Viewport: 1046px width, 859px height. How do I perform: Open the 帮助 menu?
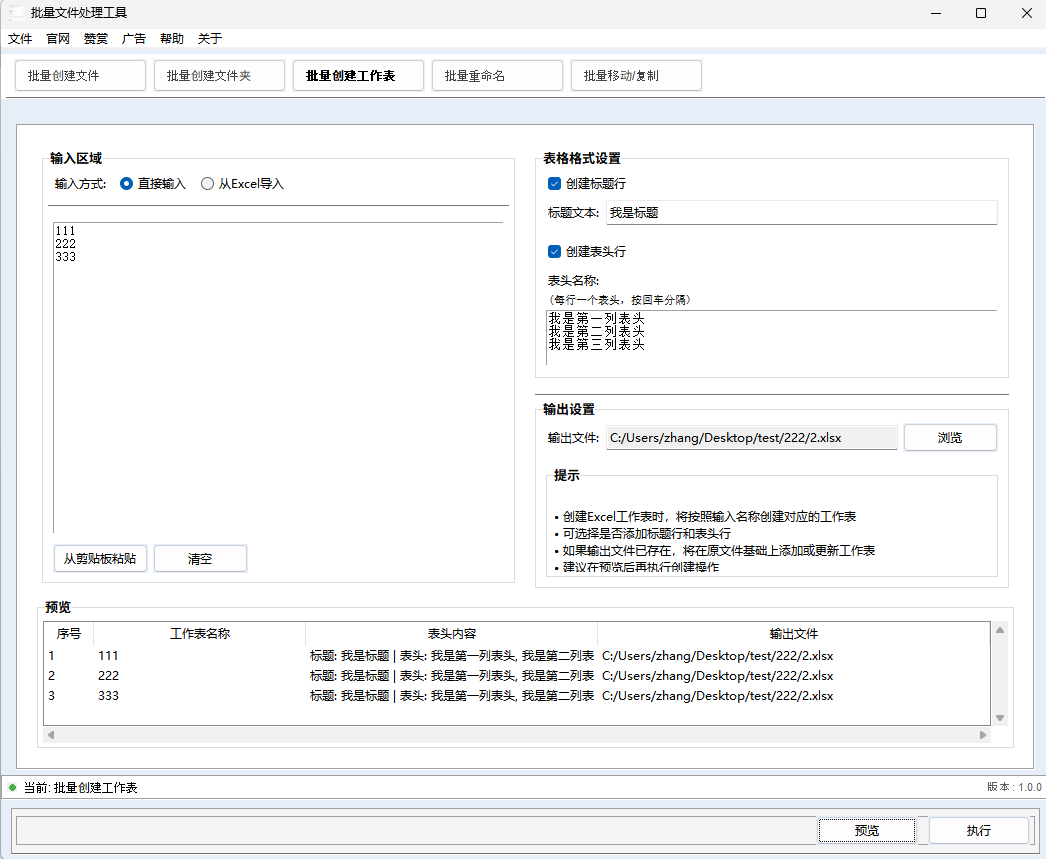pyautogui.click(x=170, y=38)
